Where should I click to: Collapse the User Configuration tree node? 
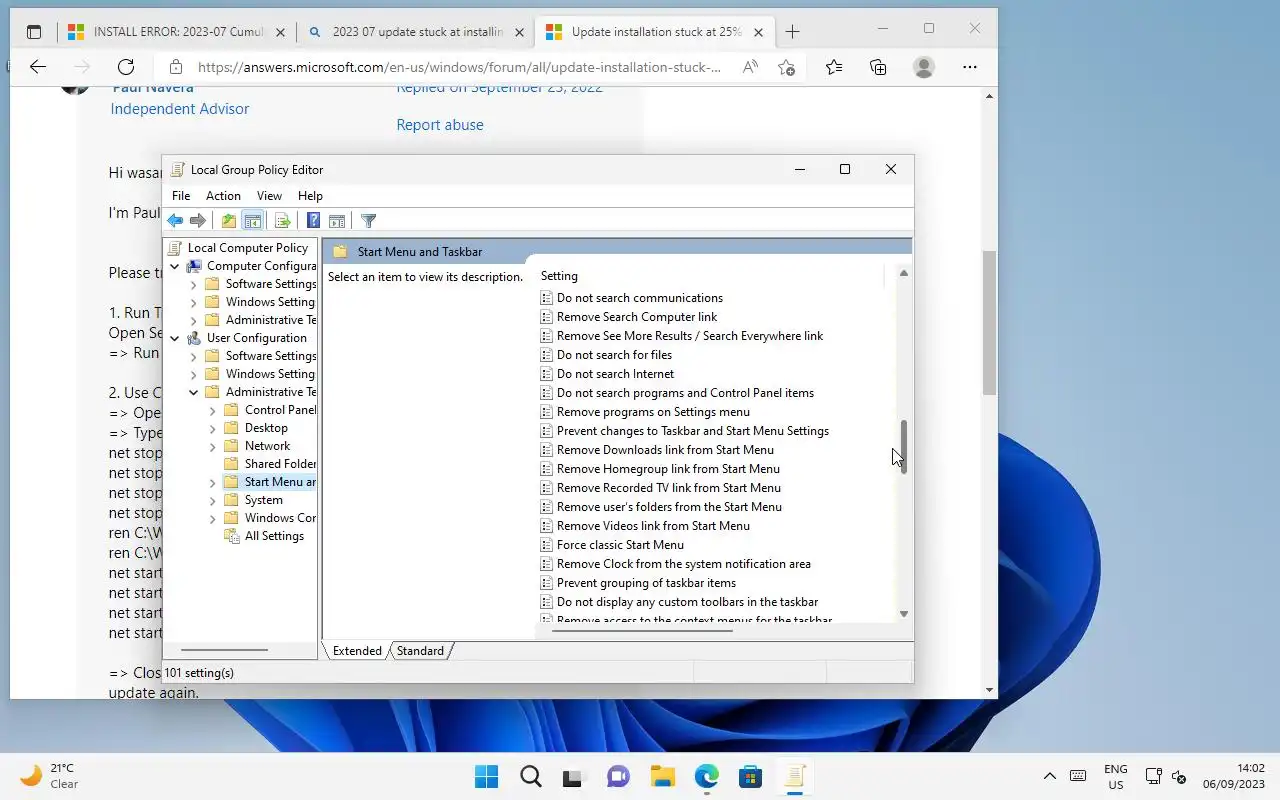click(x=175, y=338)
